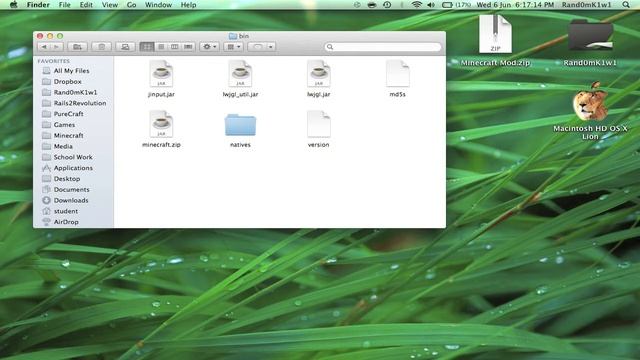Switch to column view
This screenshot has height=360, width=640.
pyautogui.click(x=174, y=47)
